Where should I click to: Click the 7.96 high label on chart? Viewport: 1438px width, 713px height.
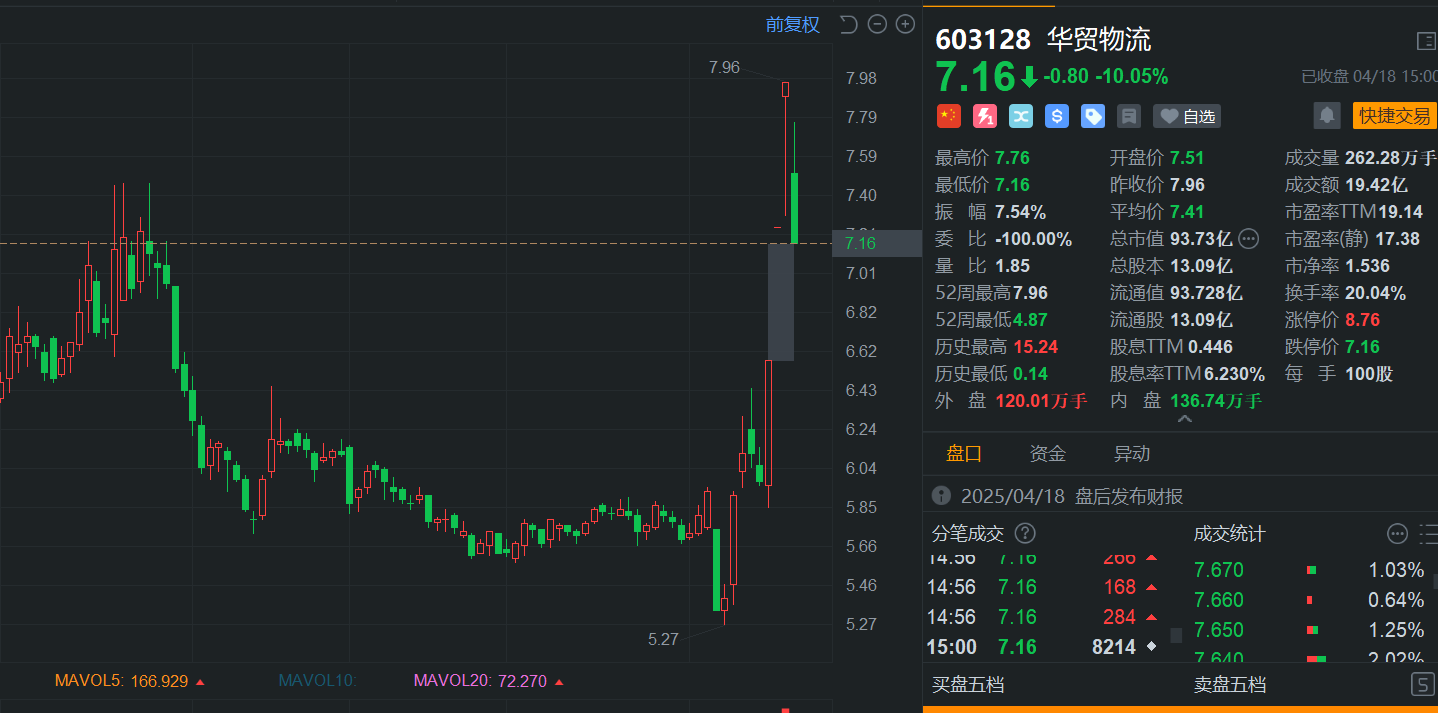point(724,67)
